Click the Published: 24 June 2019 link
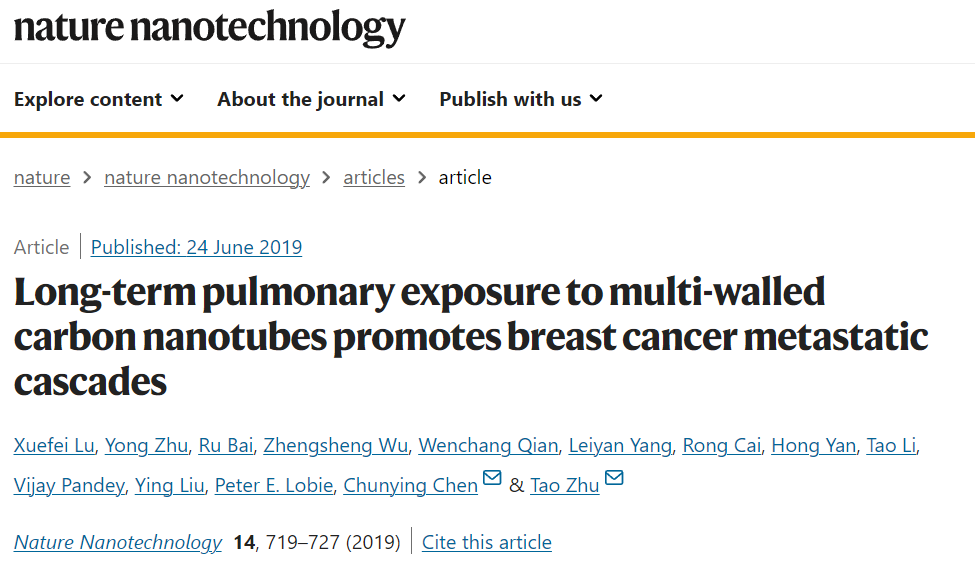Image resolution: width=975 pixels, height=574 pixels. coord(196,248)
